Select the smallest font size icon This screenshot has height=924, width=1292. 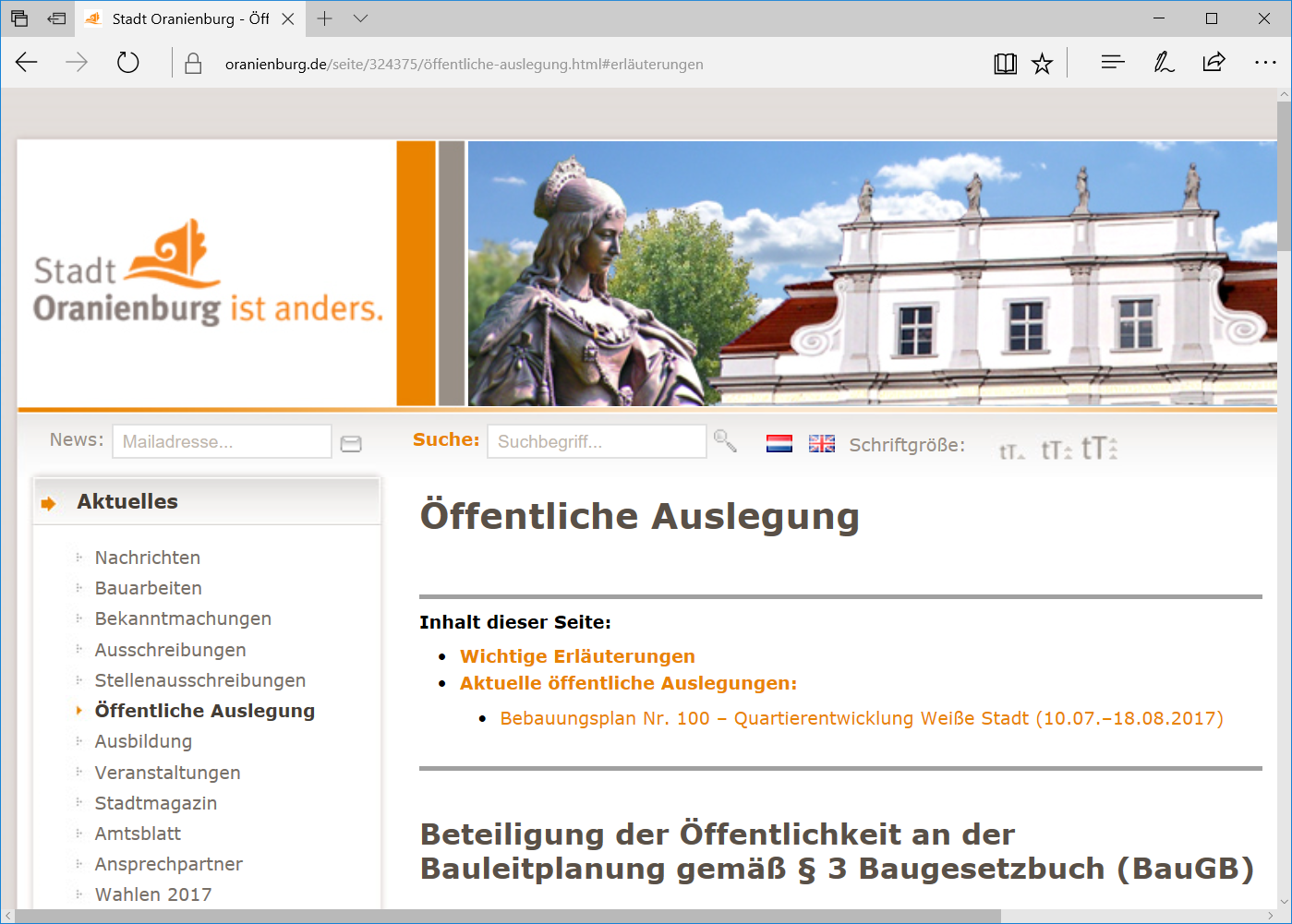(x=1011, y=450)
